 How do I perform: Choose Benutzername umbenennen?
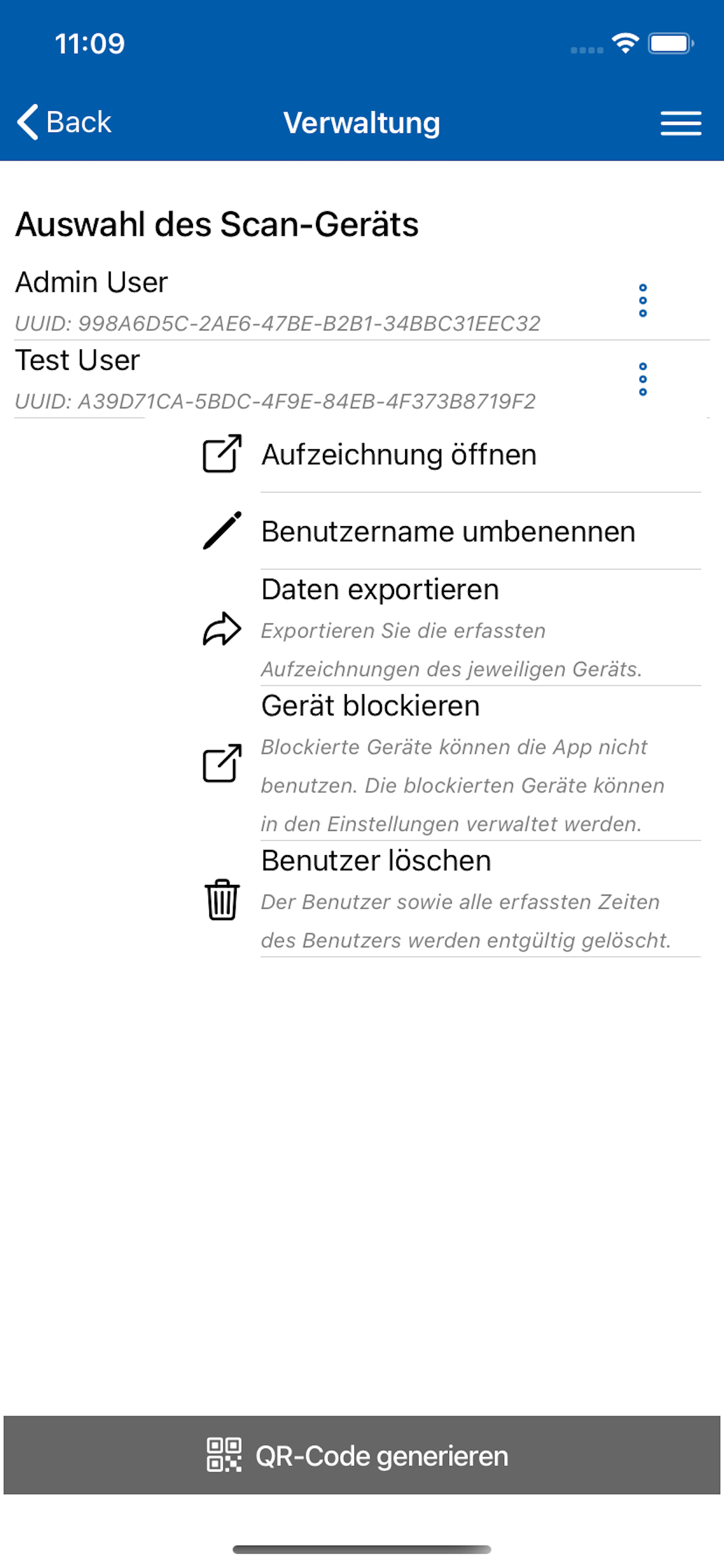point(448,532)
